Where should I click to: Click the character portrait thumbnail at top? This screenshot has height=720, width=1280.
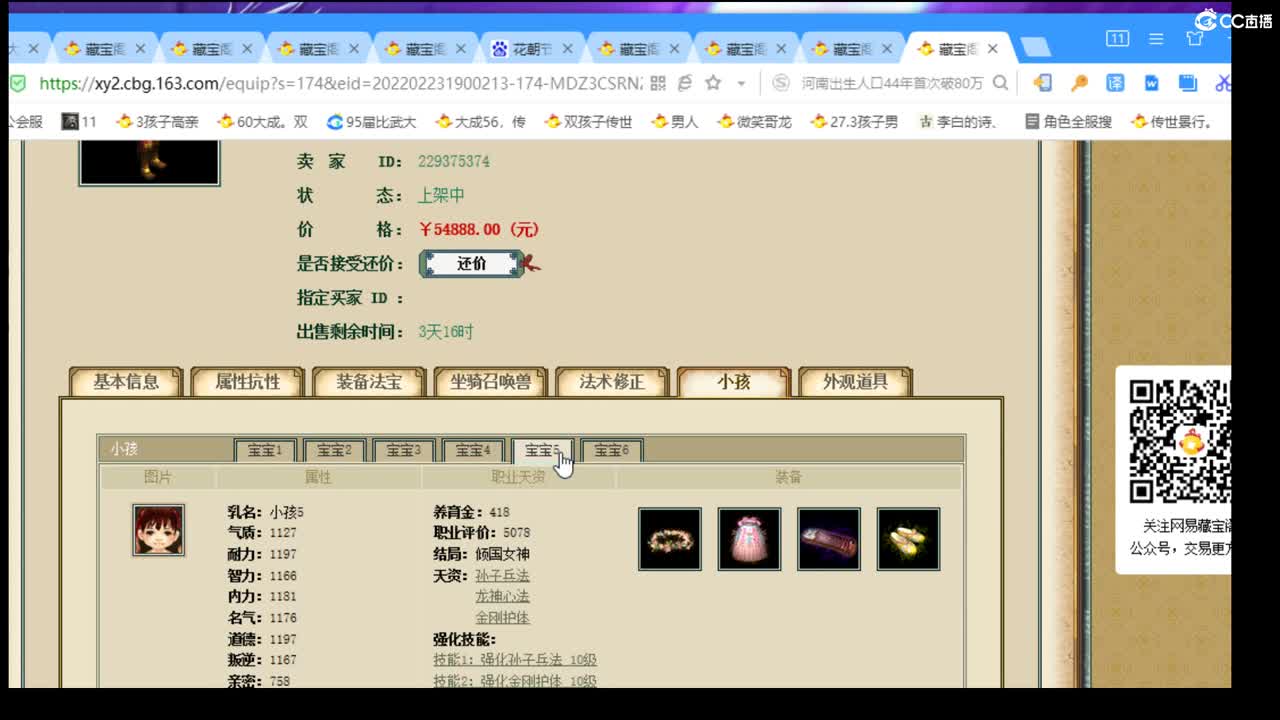coord(149,162)
